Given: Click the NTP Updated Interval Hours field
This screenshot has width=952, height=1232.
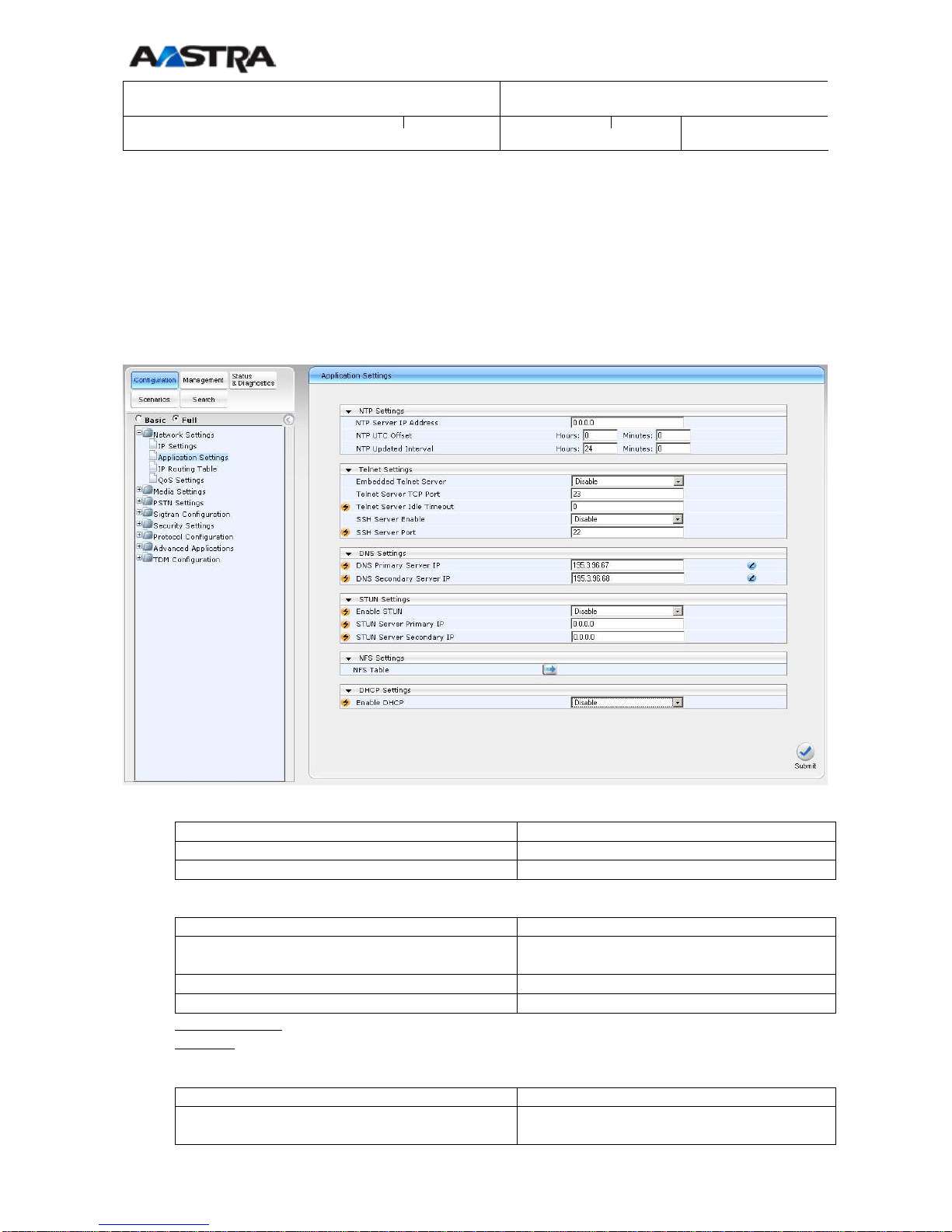Looking at the screenshot, I should tap(600, 448).
